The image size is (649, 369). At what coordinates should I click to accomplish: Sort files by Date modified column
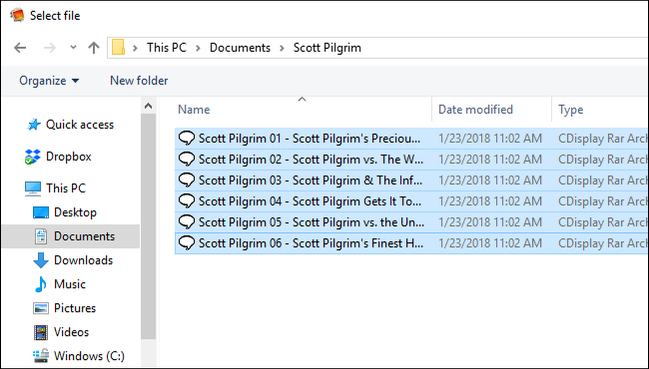pyautogui.click(x=475, y=110)
